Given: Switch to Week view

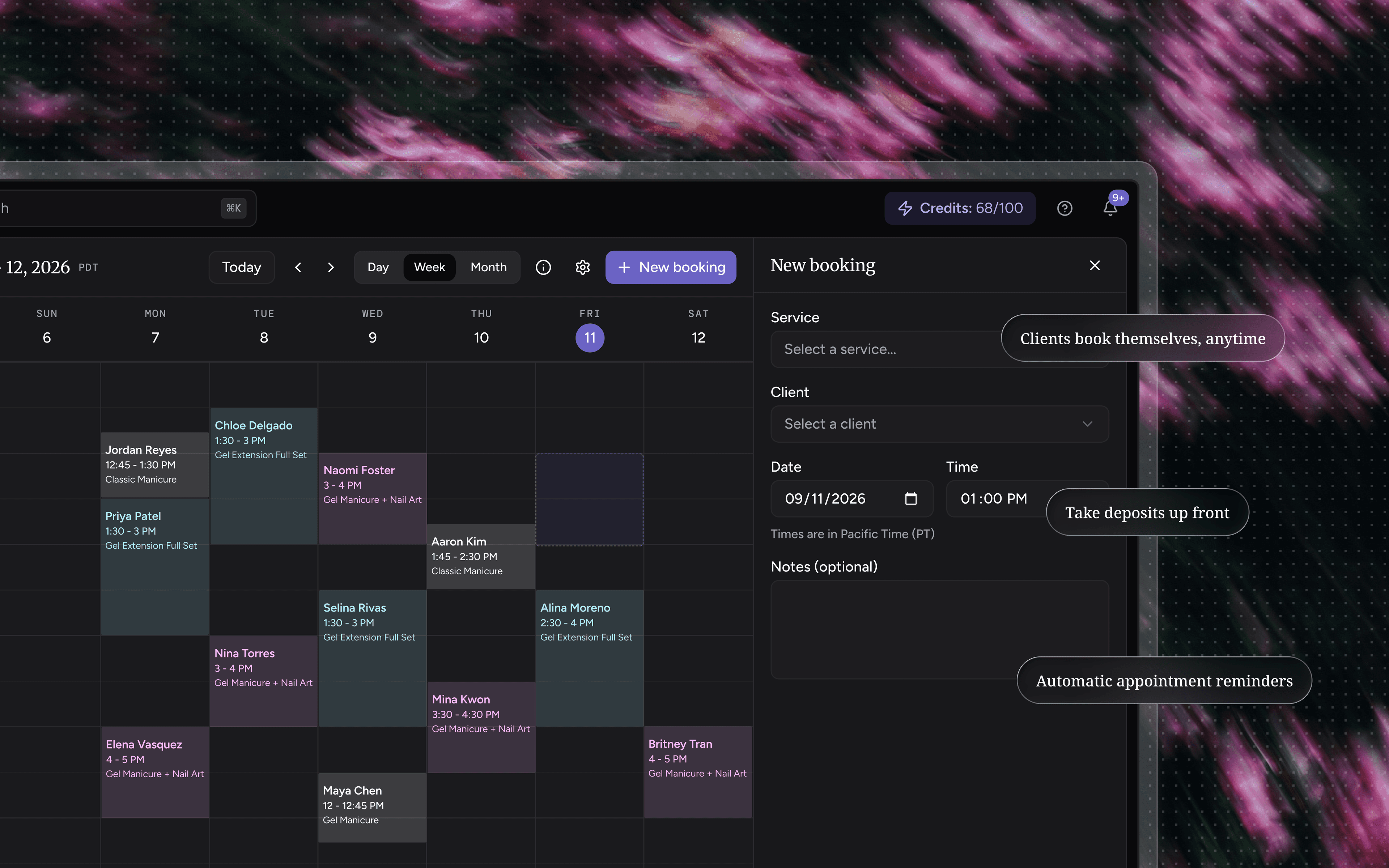Looking at the screenshot, I should [x=429, y=268].
